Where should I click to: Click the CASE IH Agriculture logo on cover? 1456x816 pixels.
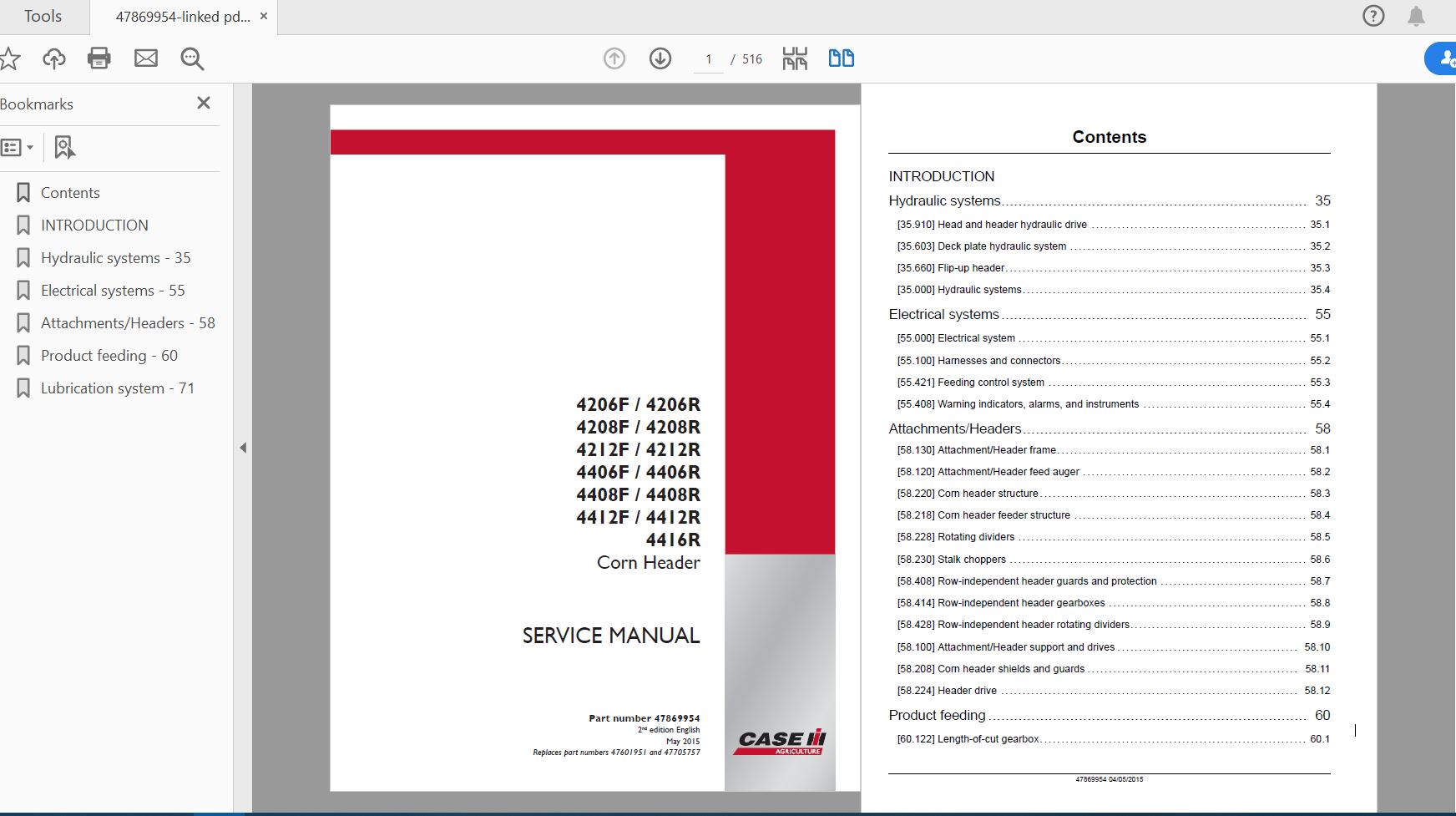point(780,741)
